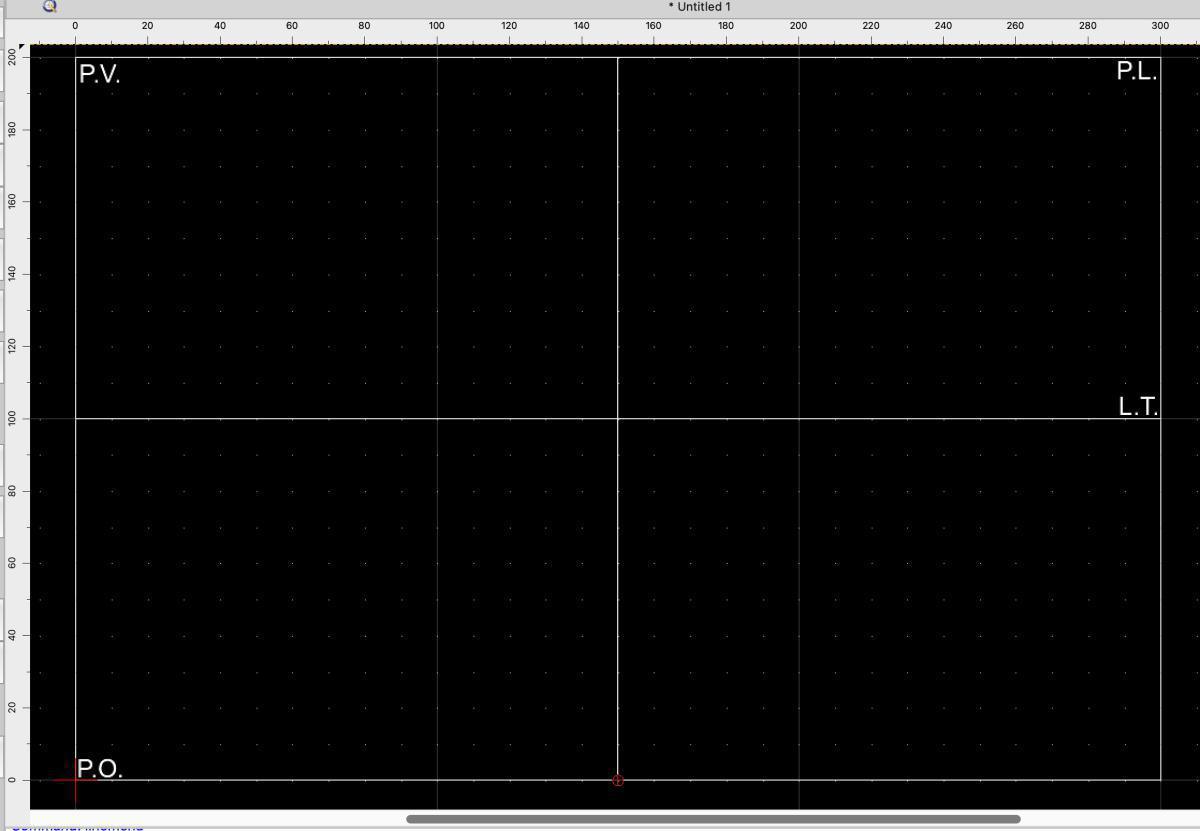Click the horizontal scrollbar thumb
Screen dimensions: 1200x831
pyautogui.click(x=712, y=819)
